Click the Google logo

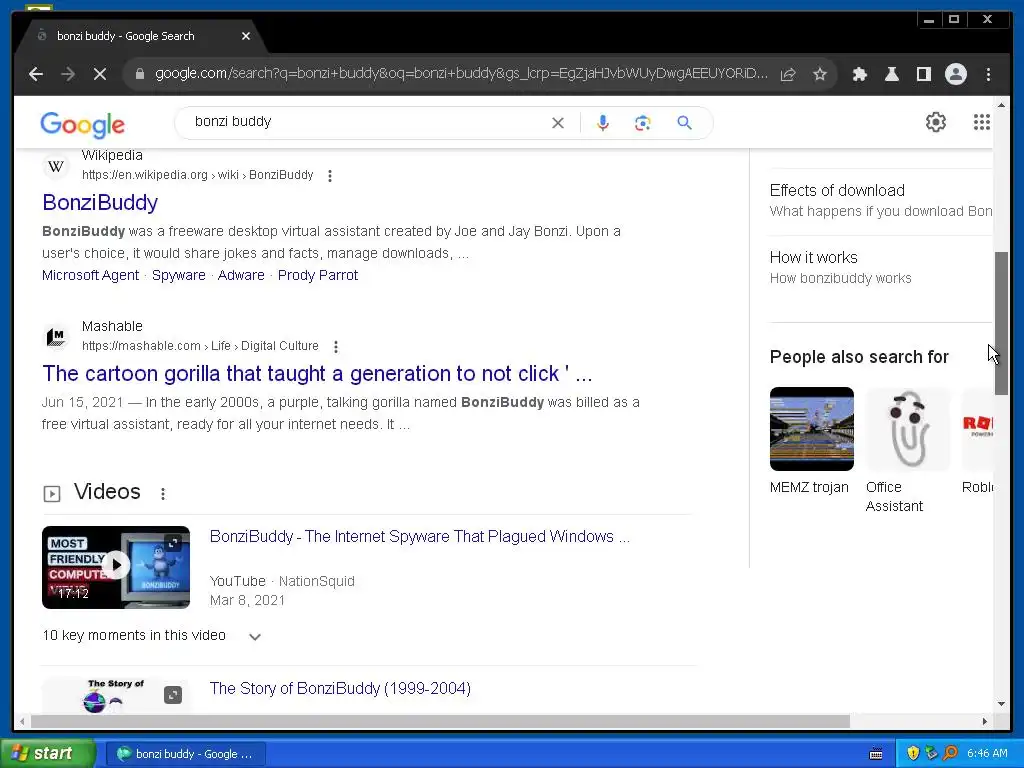point(82,124)
